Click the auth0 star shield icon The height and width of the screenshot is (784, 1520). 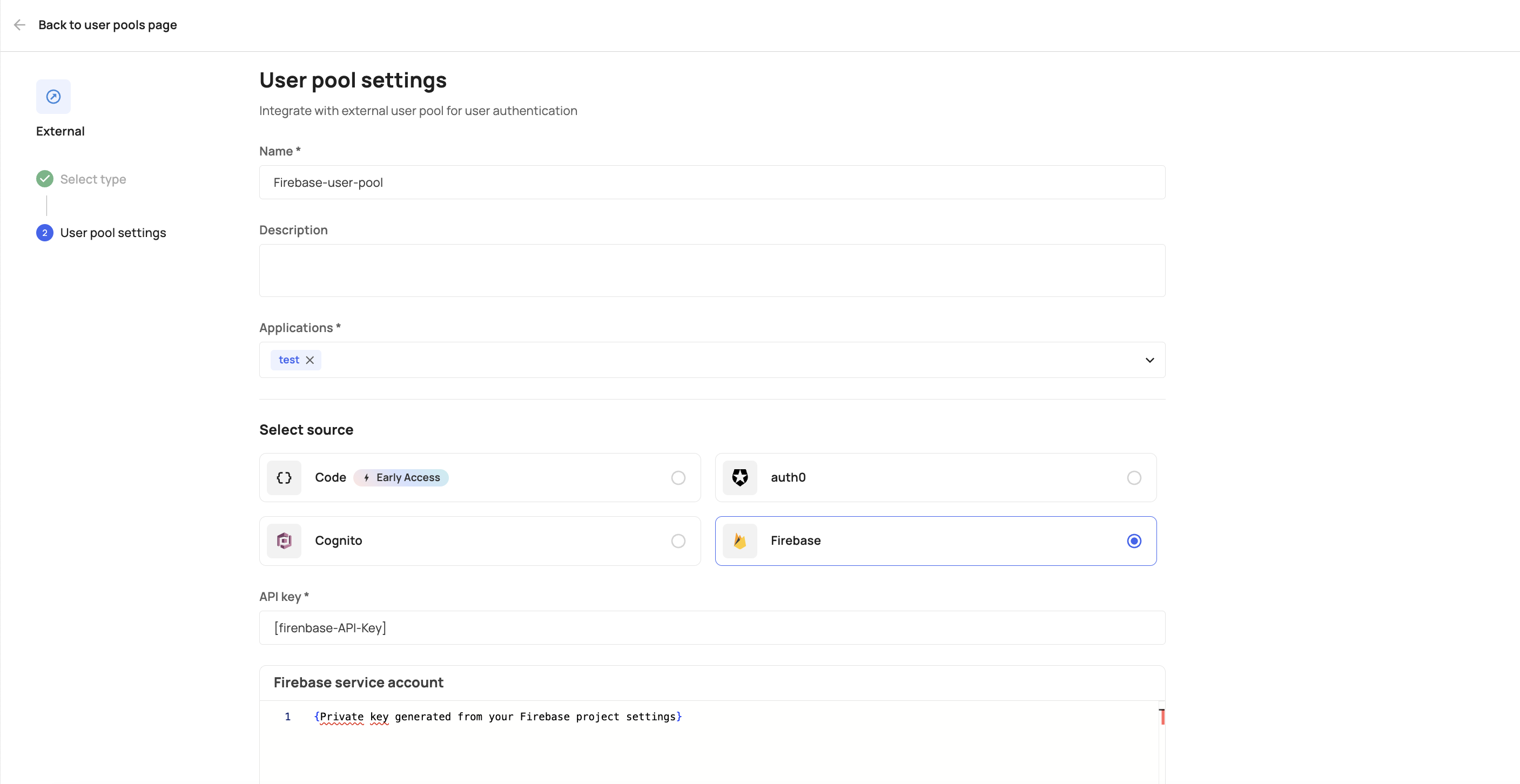click(x=740, y=478)
